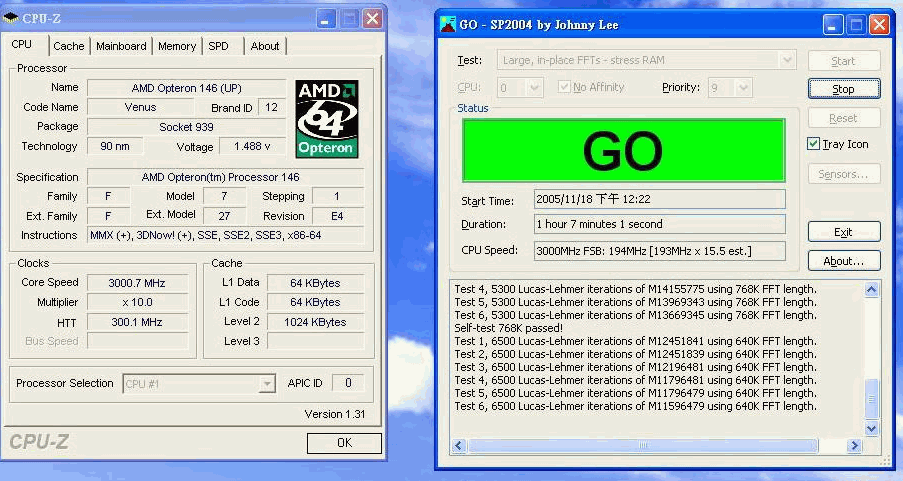903x481 pixels.
Task: Click the Level 2 cache value 1024 KBytes
Action: click(x=315, y=322)
